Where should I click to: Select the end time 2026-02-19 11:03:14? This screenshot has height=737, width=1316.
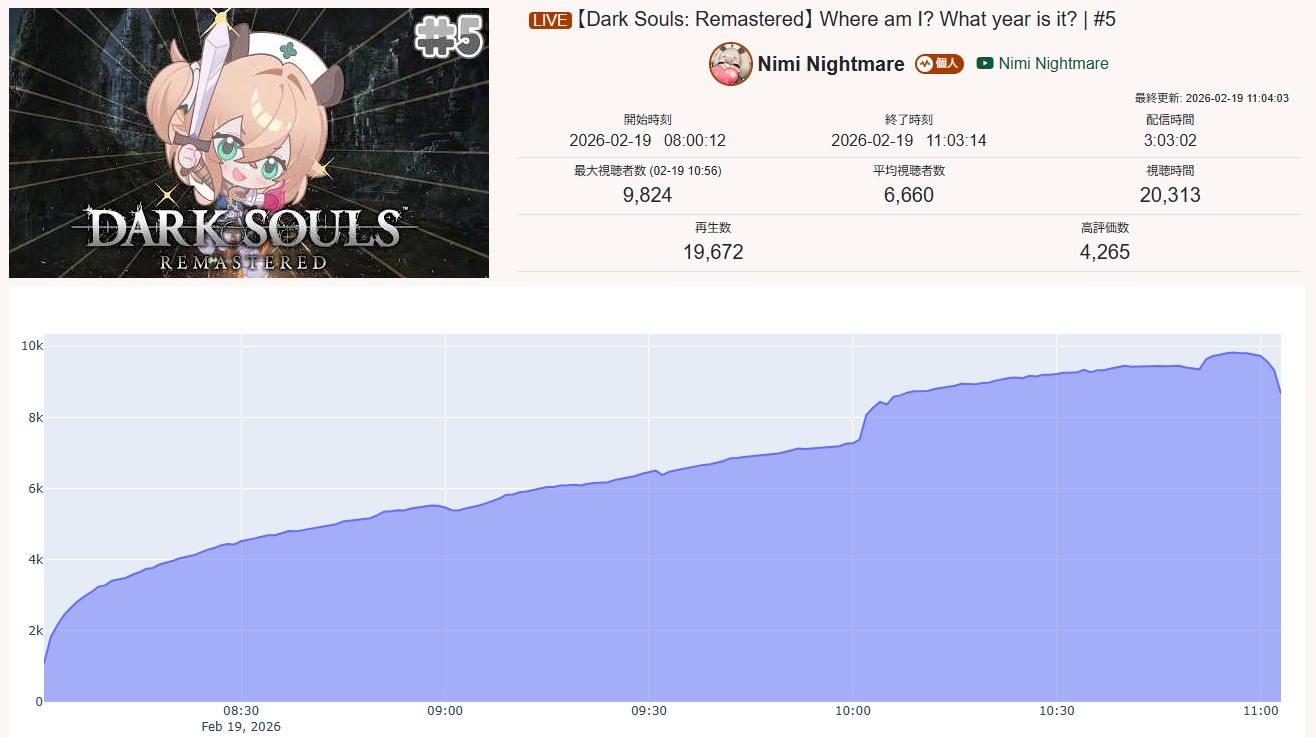click(x=909, y=140)
